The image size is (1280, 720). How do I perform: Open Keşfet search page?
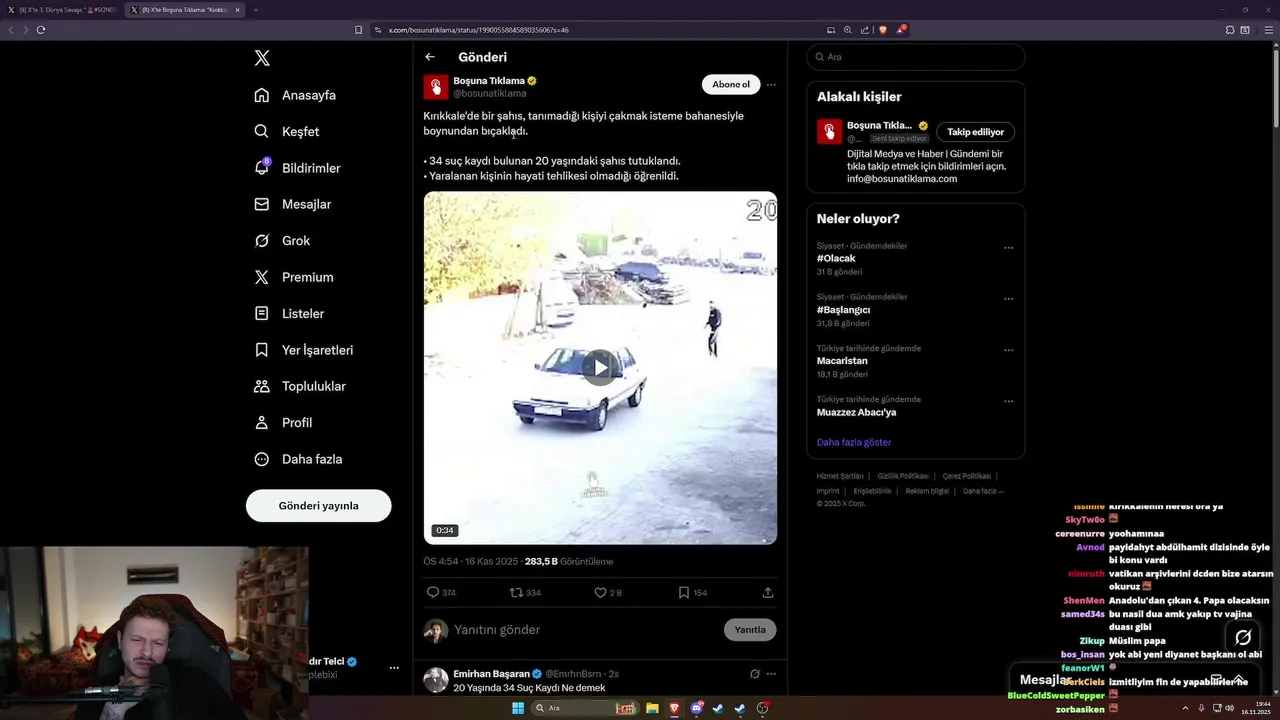pos(287,131)
